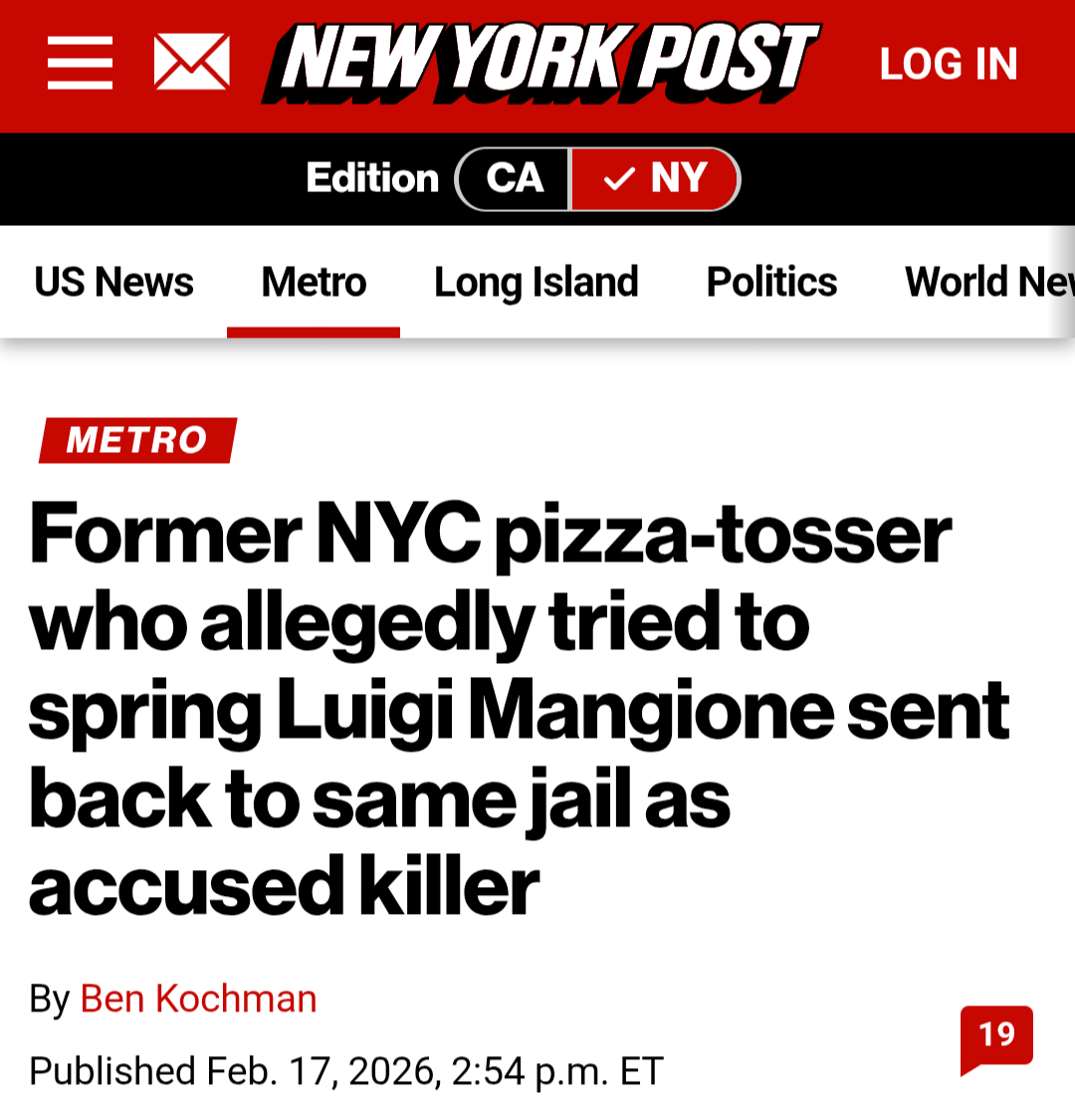Open the 19 comments bubble
1075x1120 pixels.
(x=996, y=1036)
